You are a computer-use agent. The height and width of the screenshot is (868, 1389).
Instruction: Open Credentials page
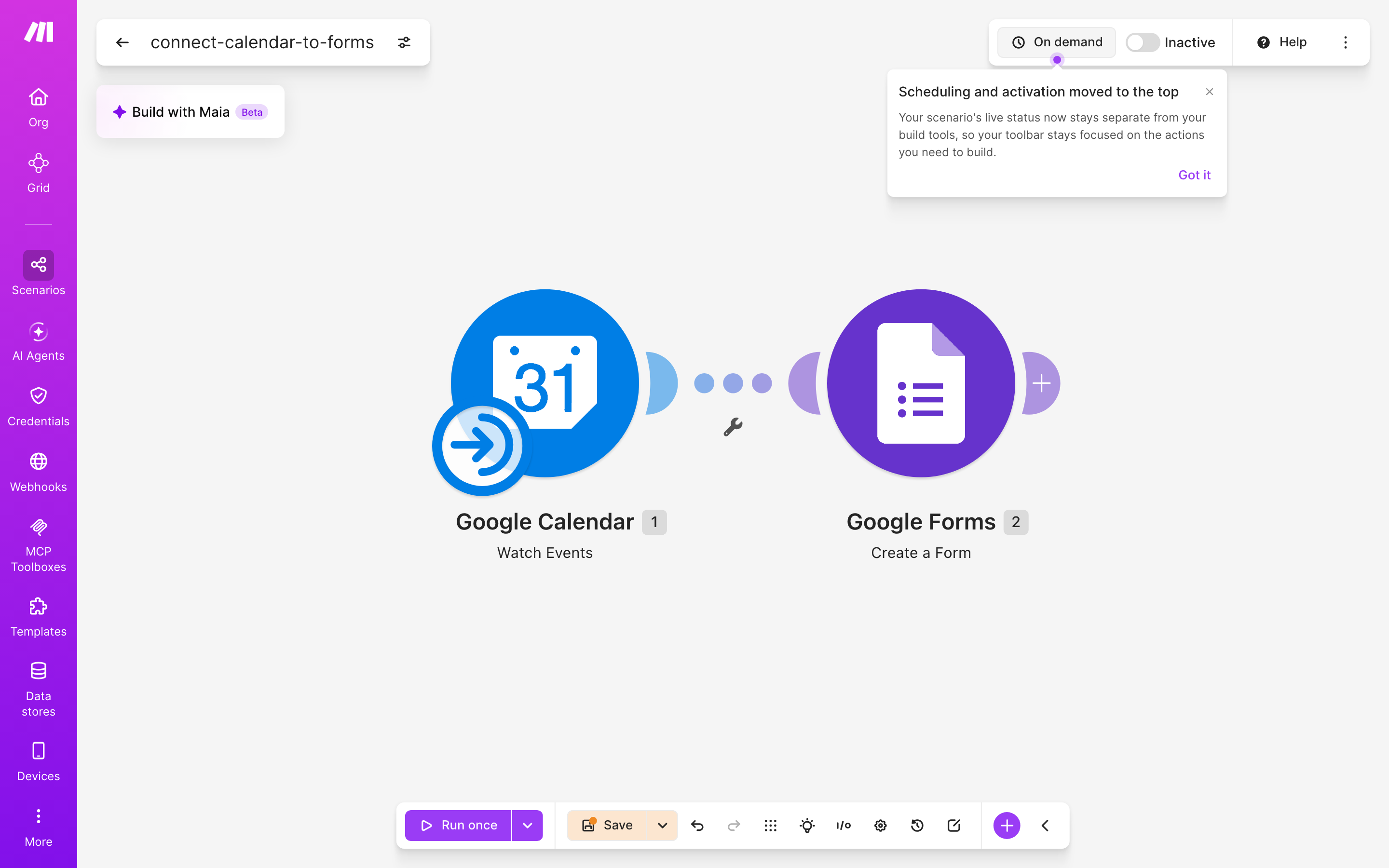coord(39,407)
